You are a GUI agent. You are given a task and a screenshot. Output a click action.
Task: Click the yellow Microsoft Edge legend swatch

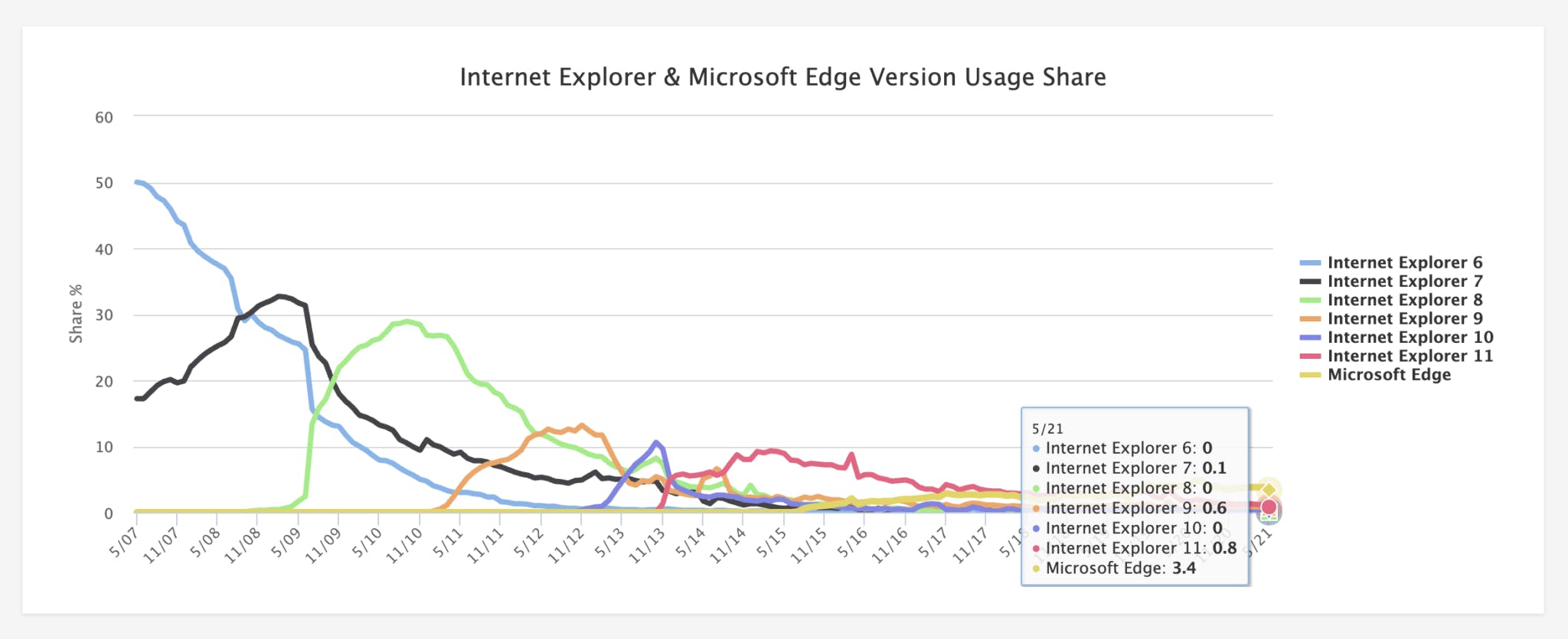1311,375
